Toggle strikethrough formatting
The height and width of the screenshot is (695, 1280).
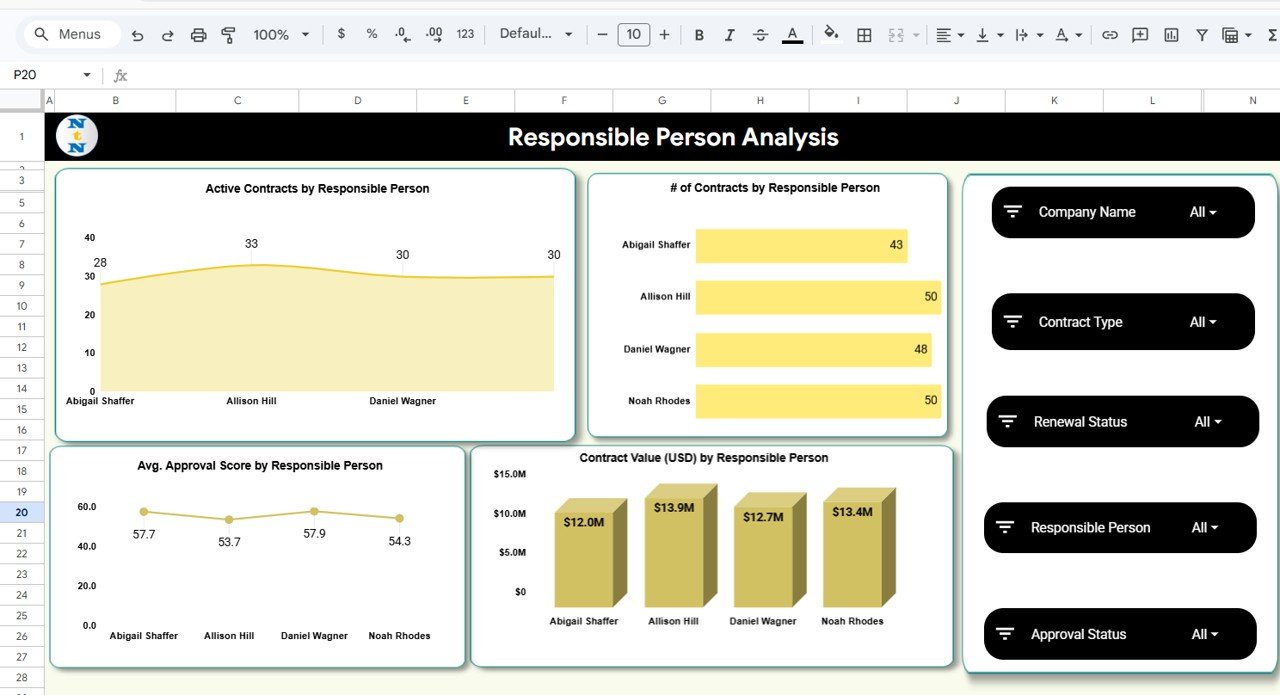point(760,34)
